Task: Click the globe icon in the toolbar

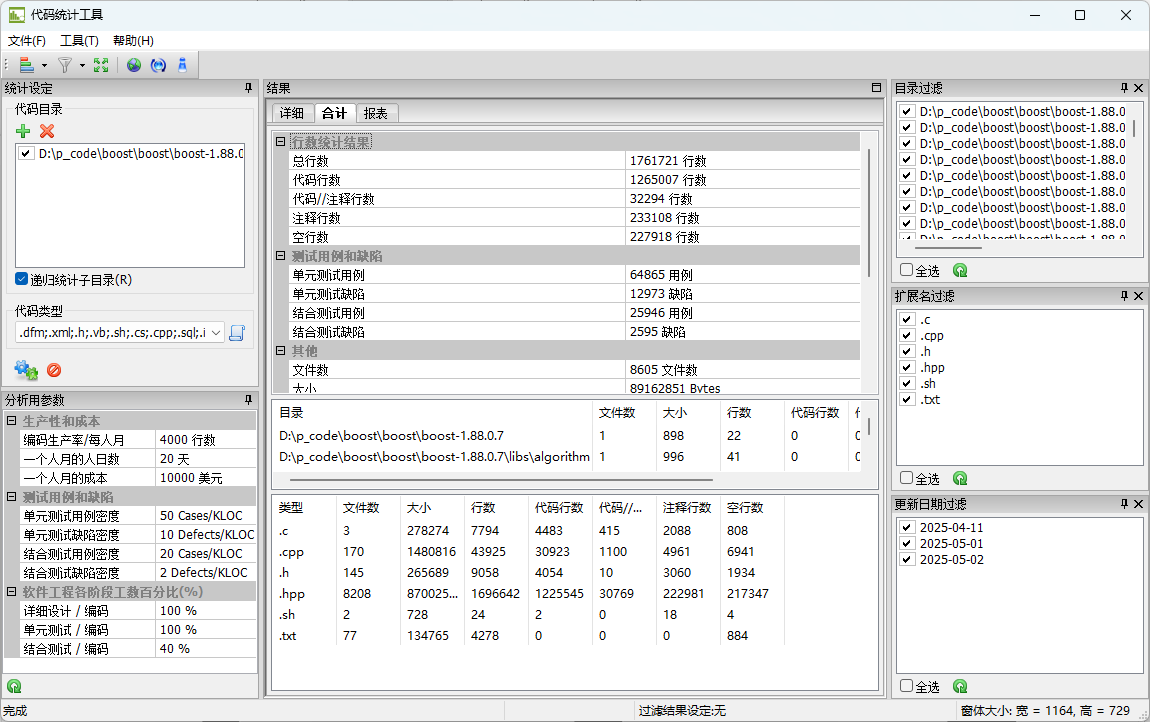Action: coord(134,65)
